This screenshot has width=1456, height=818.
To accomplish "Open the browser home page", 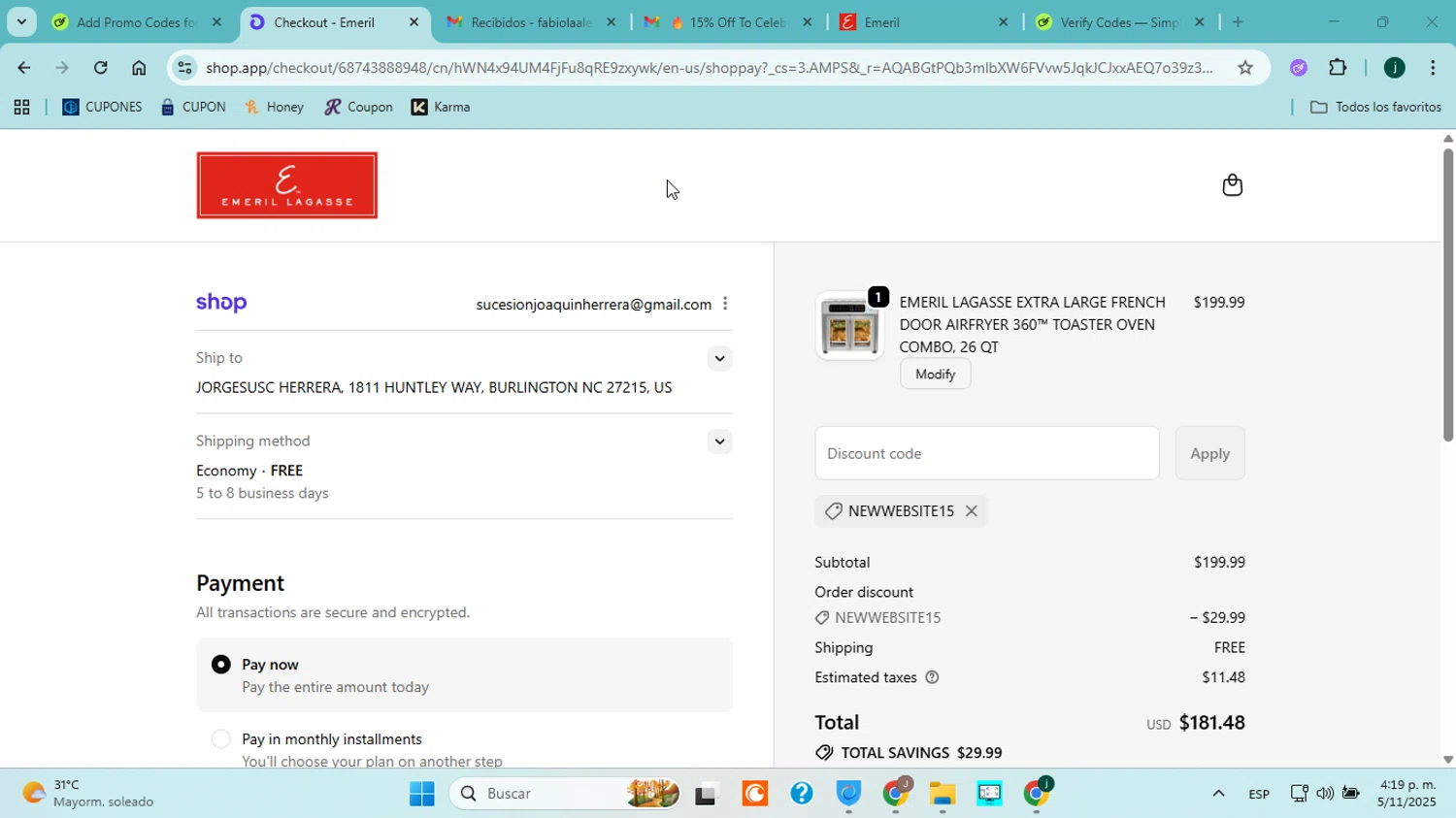I will [x=139, y=68].
